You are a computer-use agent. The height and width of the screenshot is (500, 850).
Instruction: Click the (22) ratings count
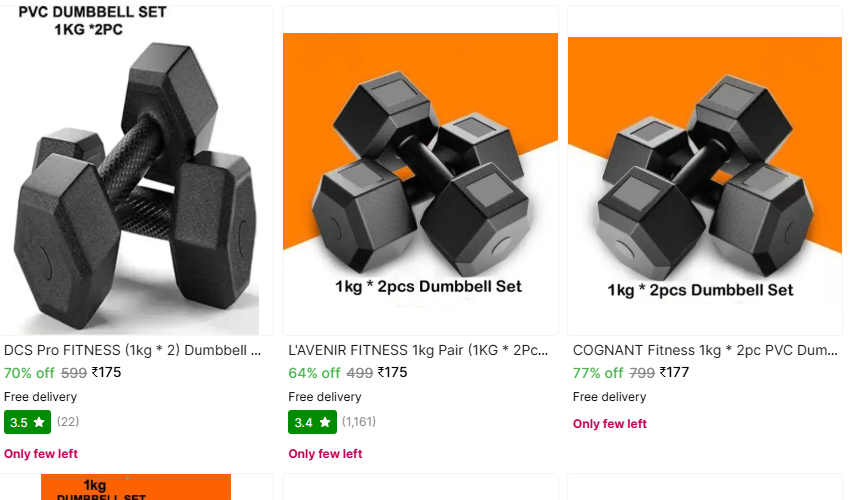click(68, 421)
